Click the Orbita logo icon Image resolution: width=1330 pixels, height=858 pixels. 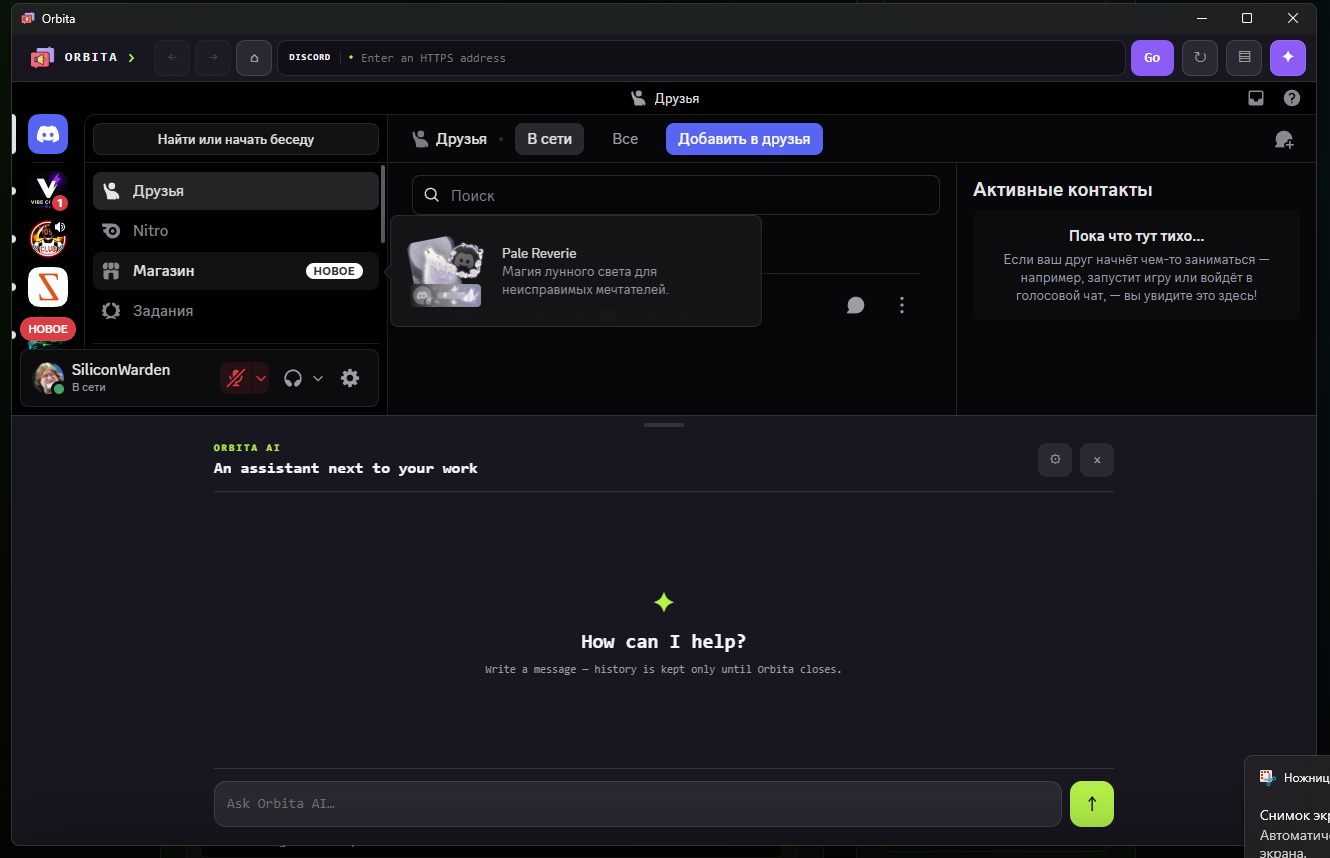(x=42, y=58)
